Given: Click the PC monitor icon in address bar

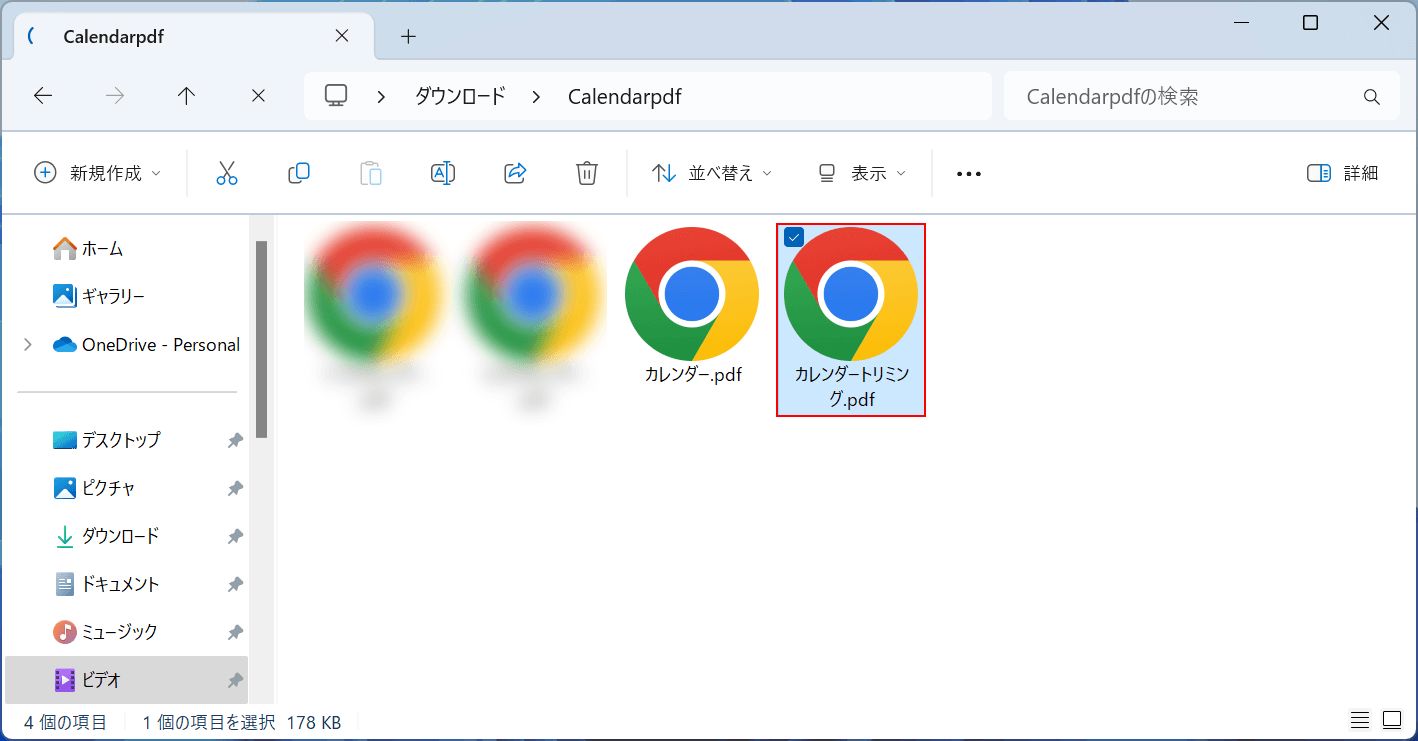Looking at the screenshot, I should [336, 96].
